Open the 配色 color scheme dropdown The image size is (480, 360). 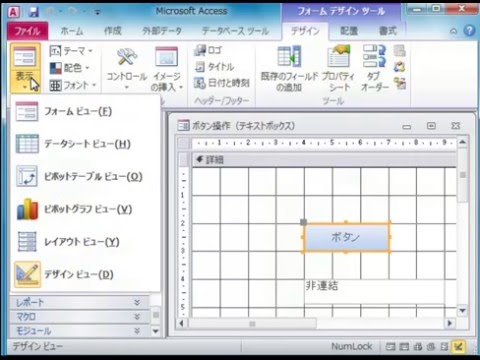click(x=70, y=68)
